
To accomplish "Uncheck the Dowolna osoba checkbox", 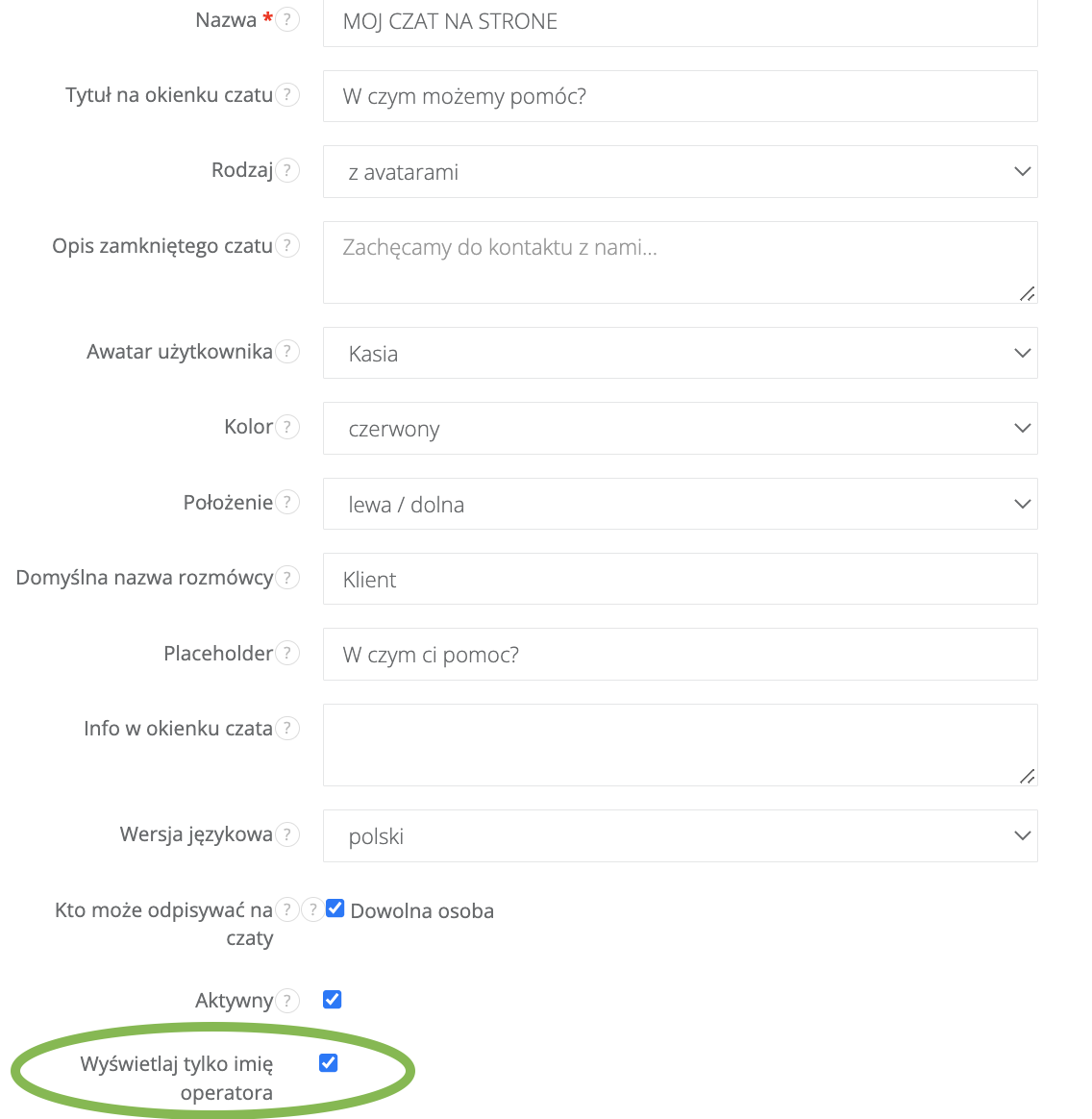I will click(x=335, y=908).
